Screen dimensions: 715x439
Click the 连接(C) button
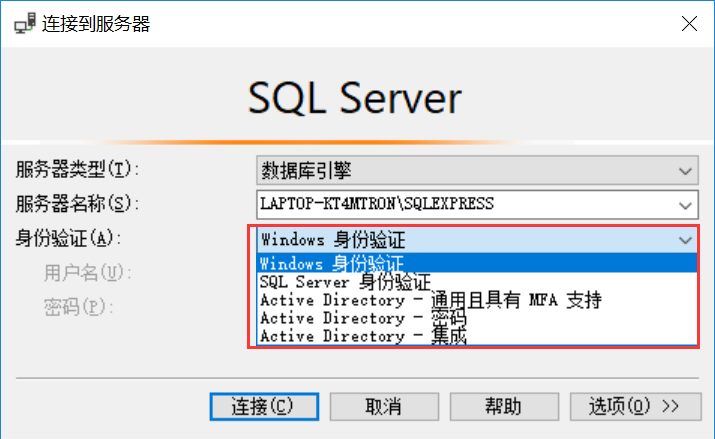(264, 407)
